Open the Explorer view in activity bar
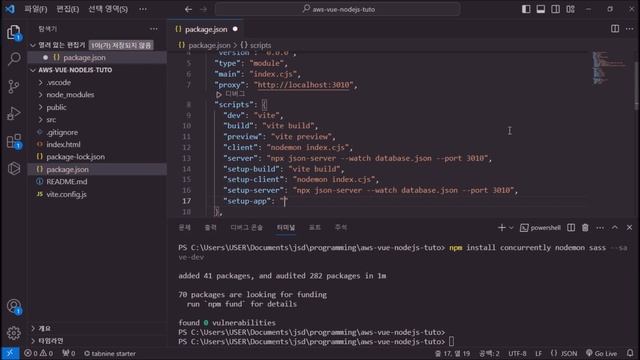Screen dimensions: 640x360 click(x=14, y=32)
